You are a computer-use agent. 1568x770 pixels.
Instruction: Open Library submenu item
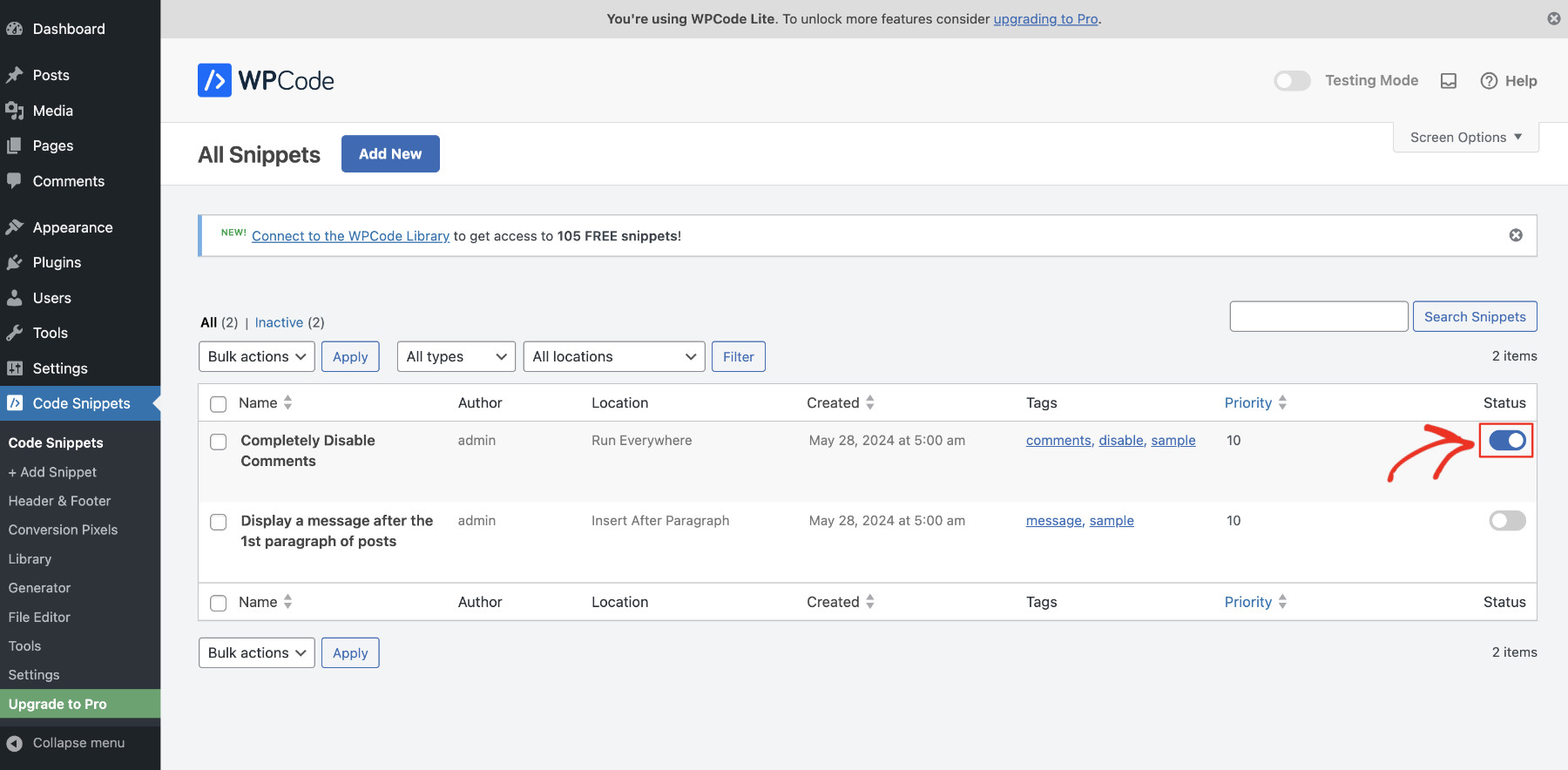coord(30,559)
